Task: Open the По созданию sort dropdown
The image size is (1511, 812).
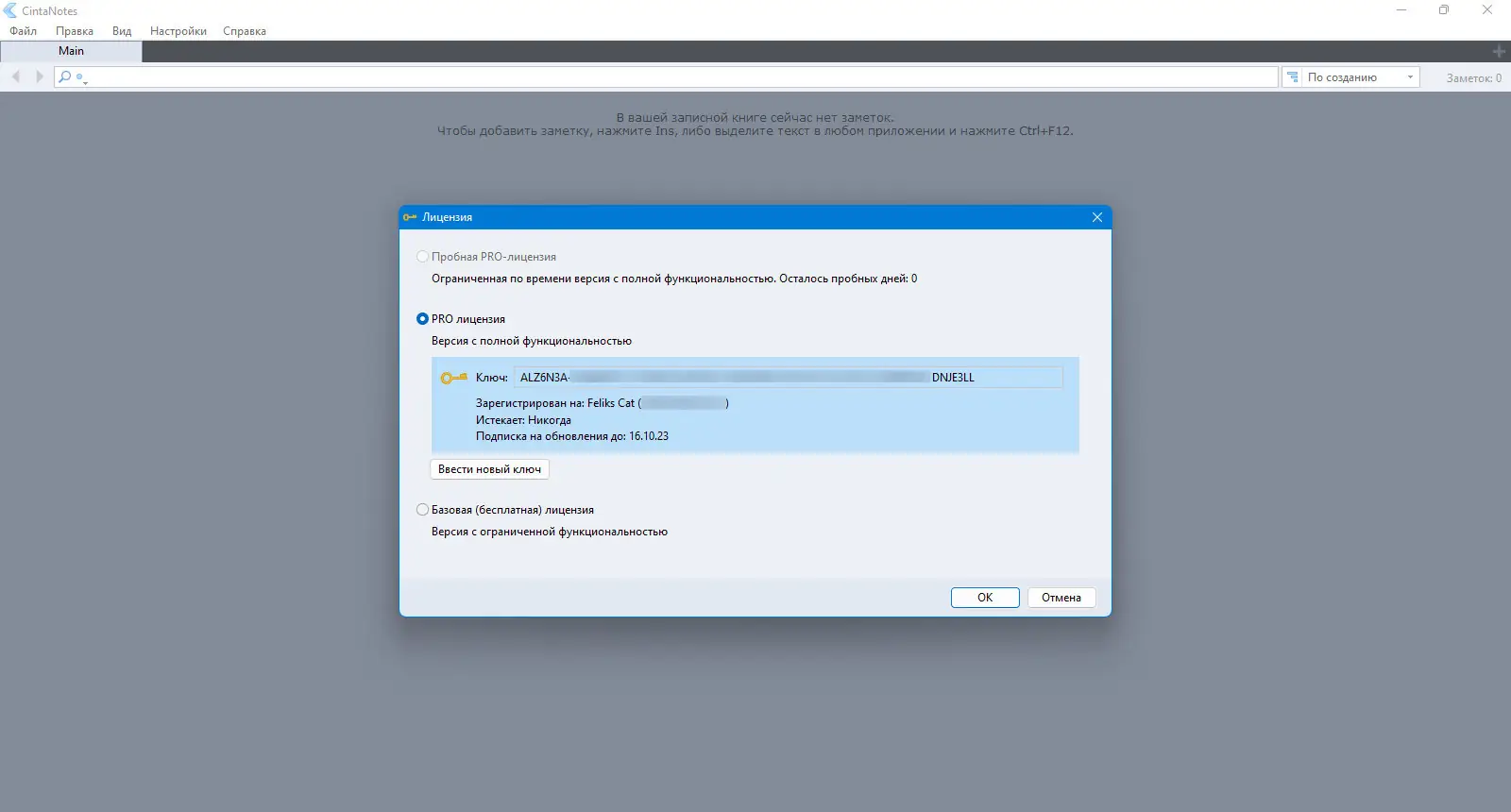Action: point(1360,77)
